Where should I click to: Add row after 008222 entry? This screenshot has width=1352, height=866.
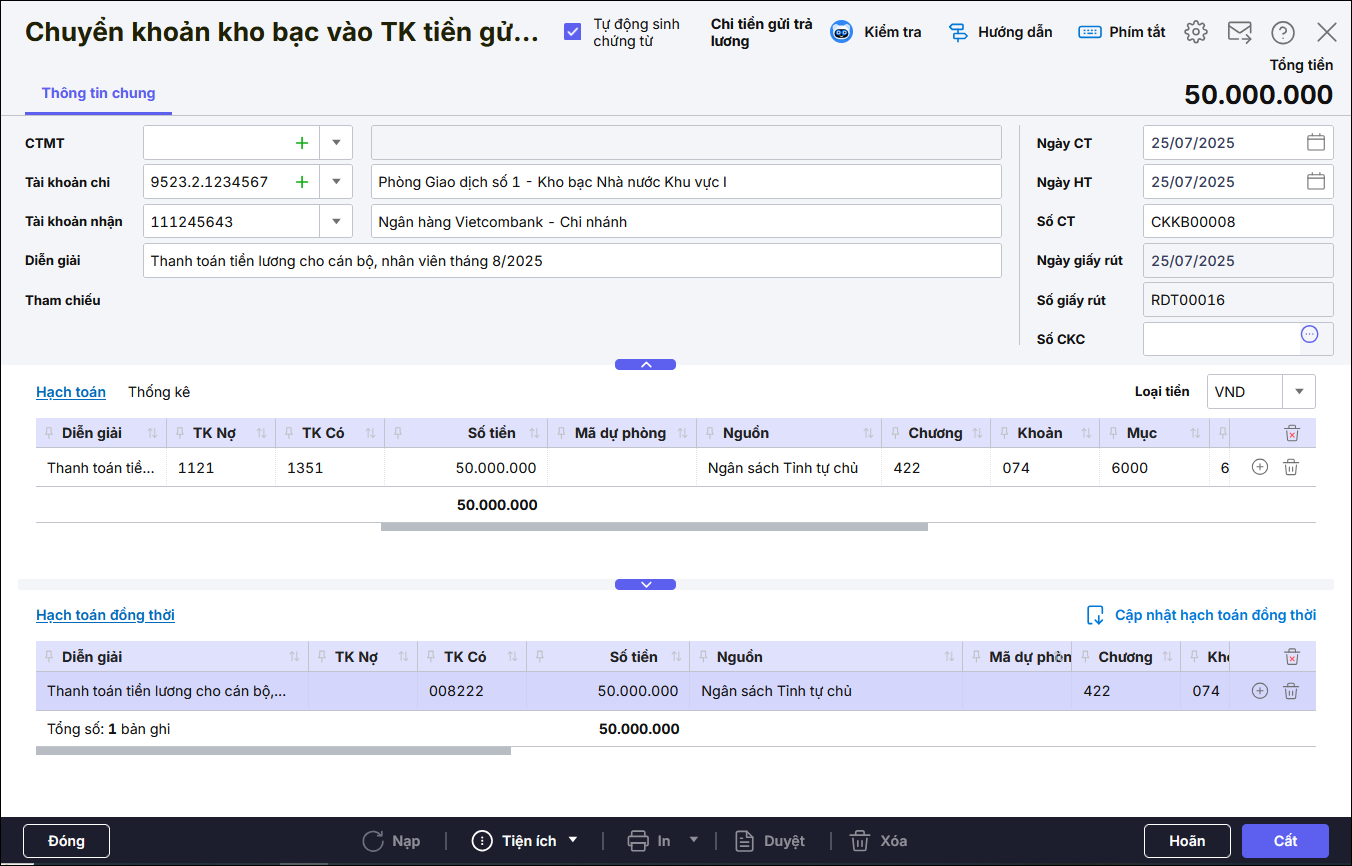pos(1260,690)
